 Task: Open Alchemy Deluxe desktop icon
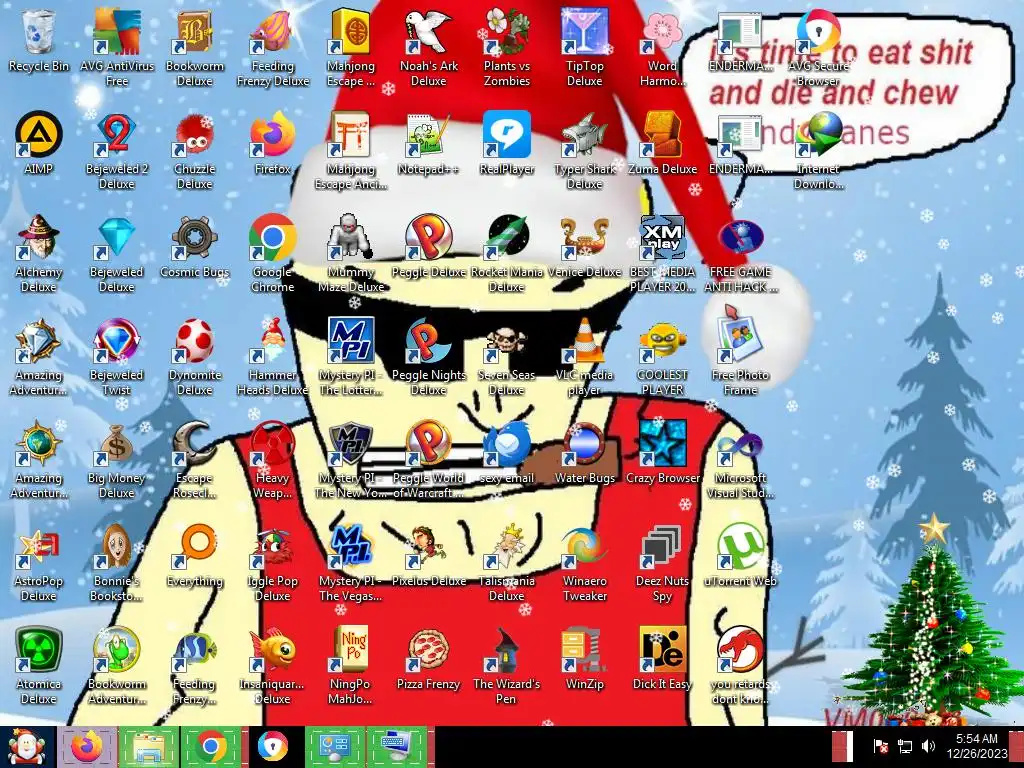point(39,253)
